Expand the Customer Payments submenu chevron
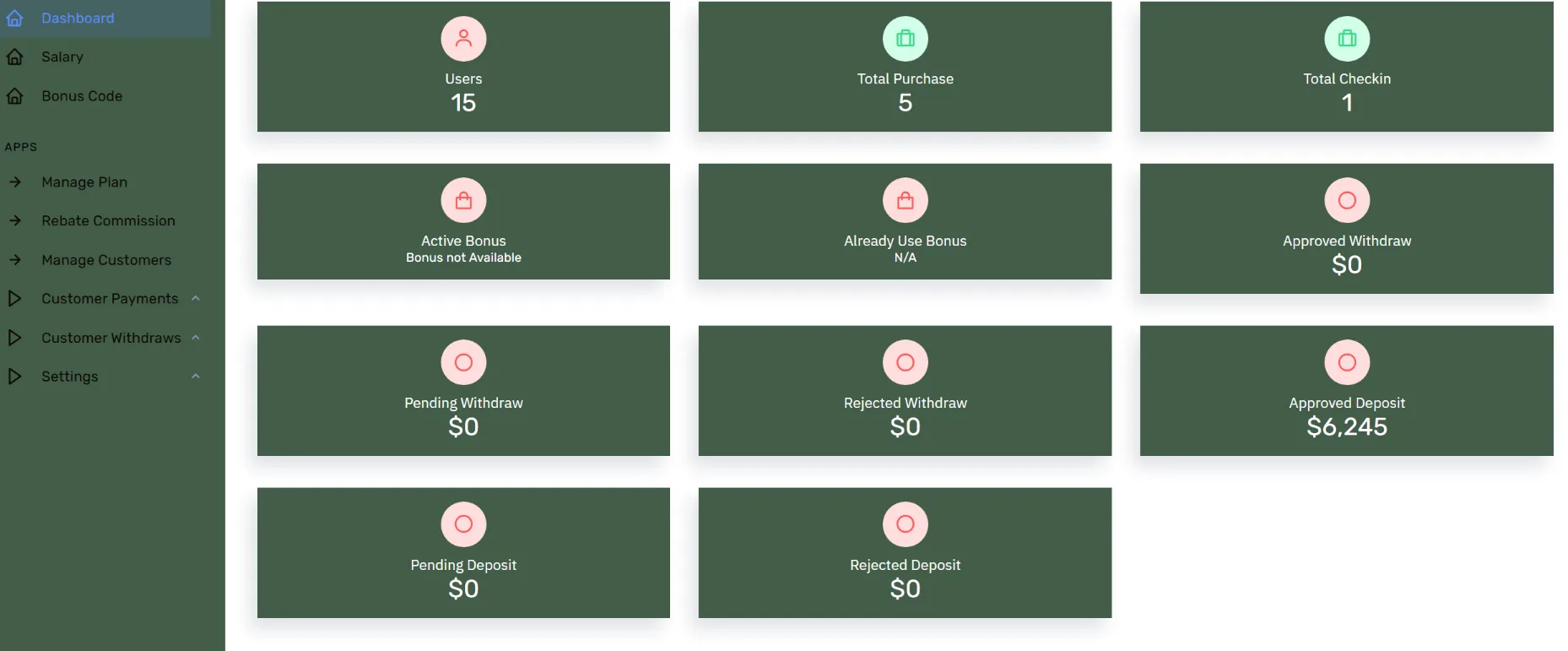The image size is (1568, 651). pos(196,299)
